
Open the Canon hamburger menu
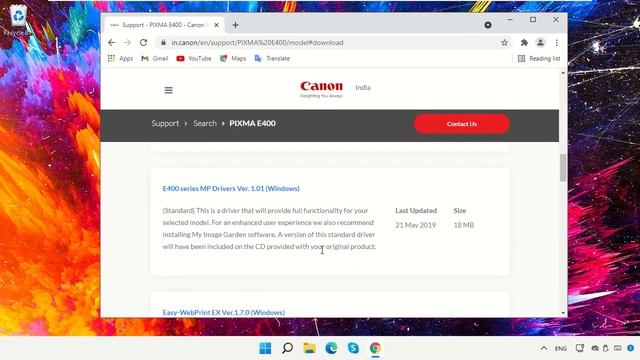tap(169, 90)
